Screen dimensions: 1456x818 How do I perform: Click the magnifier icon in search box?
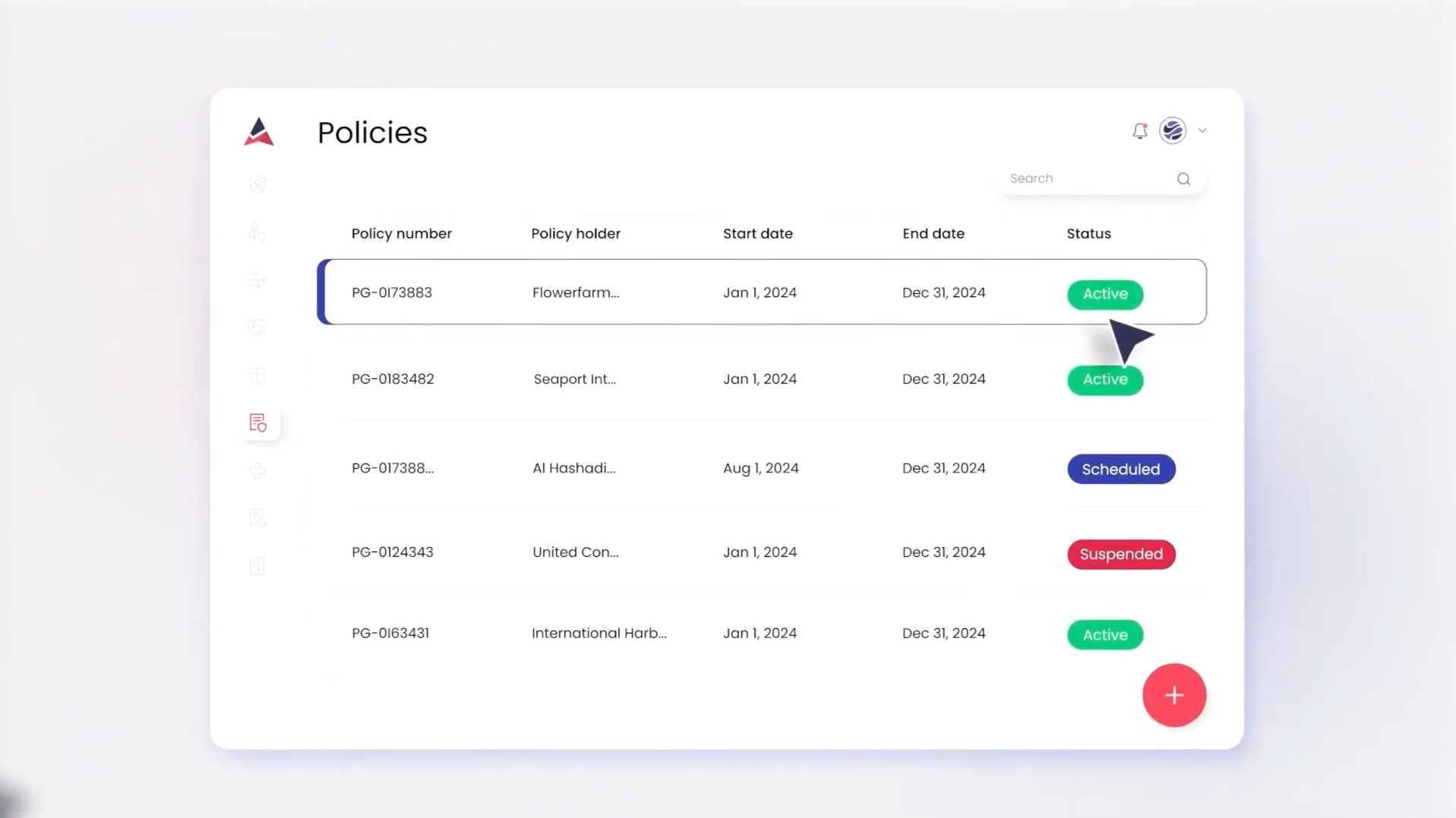pos(1183,179)
